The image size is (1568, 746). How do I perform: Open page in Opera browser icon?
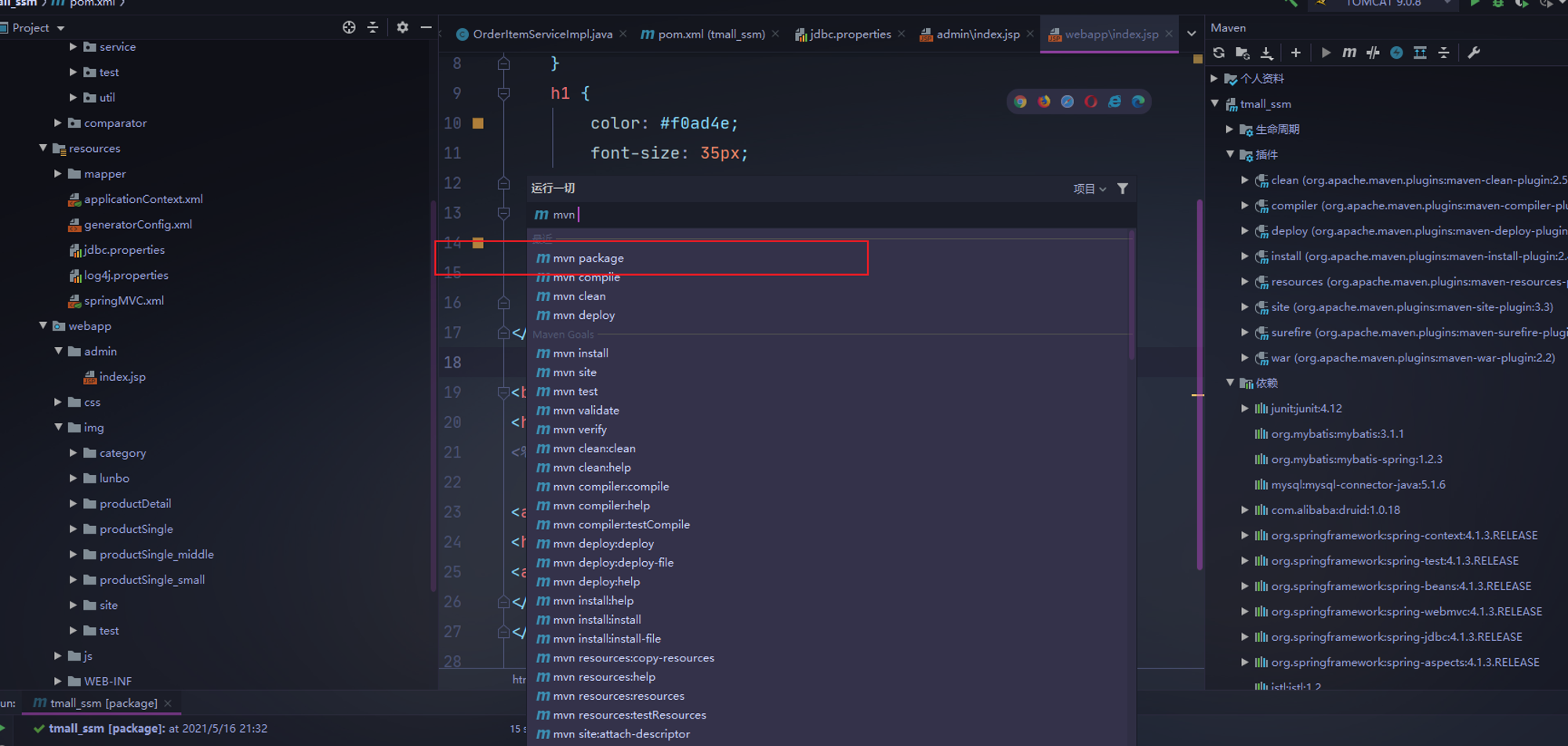coord(1091,101)
